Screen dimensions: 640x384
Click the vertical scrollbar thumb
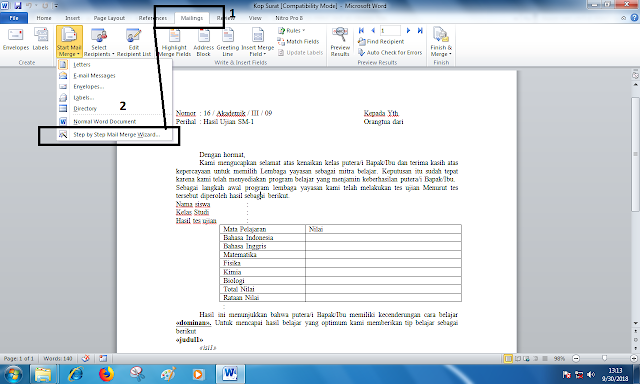pos(635,154)
